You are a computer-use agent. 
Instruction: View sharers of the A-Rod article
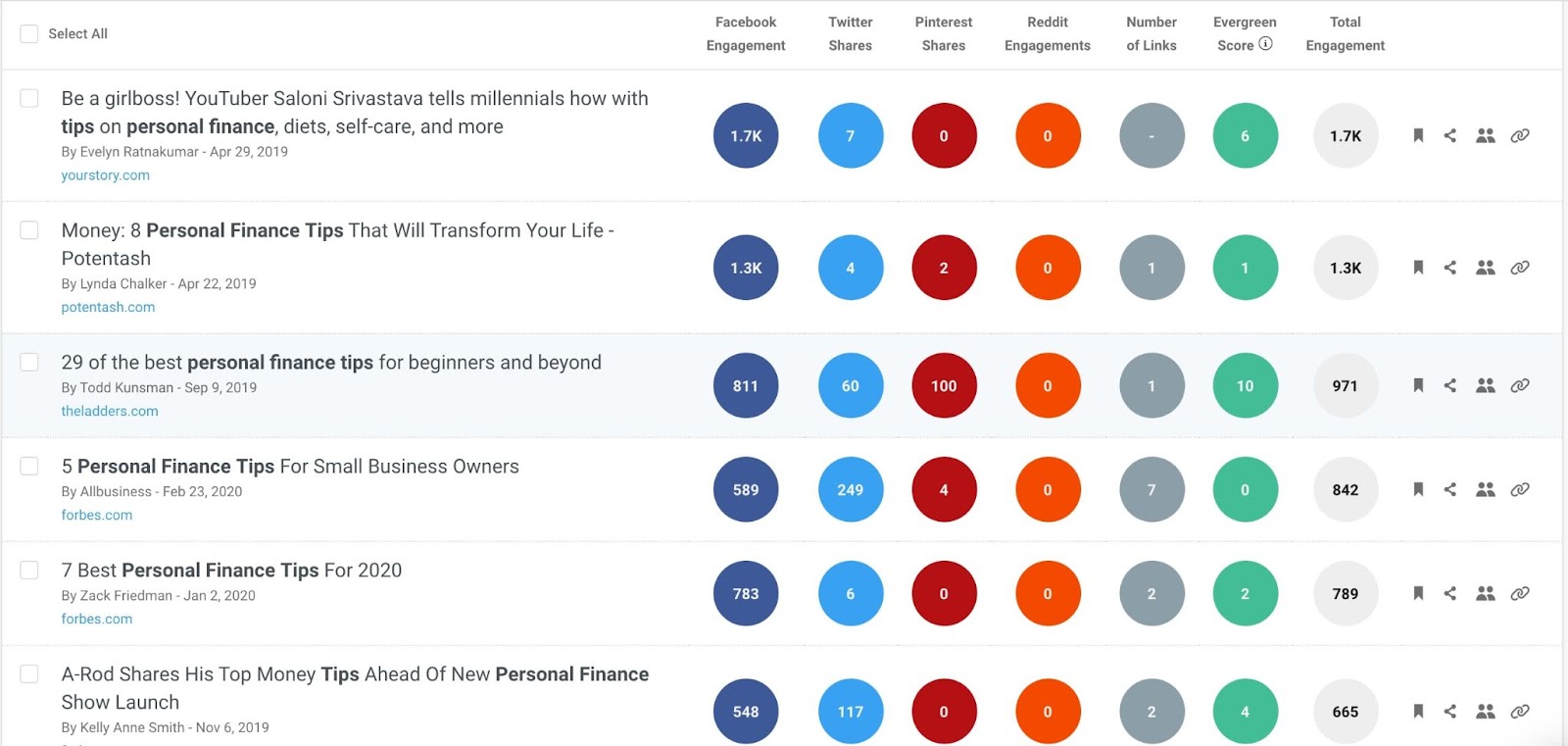coord(1484,712)
